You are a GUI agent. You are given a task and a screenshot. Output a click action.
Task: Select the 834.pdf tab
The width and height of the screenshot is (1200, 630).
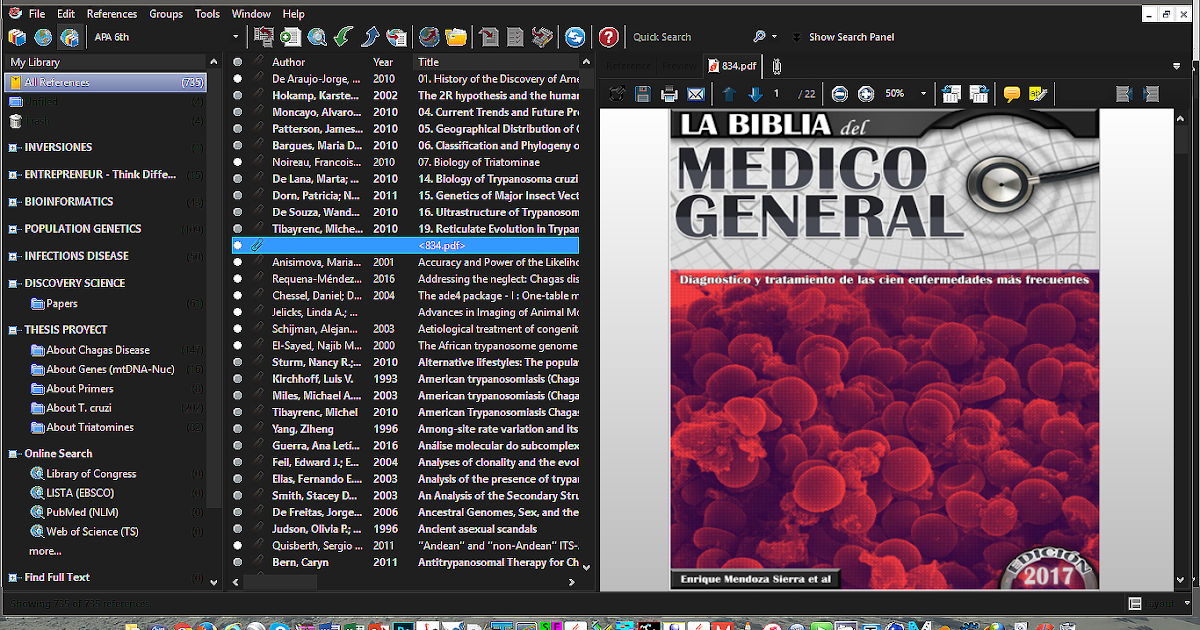(x=732, y=66)
